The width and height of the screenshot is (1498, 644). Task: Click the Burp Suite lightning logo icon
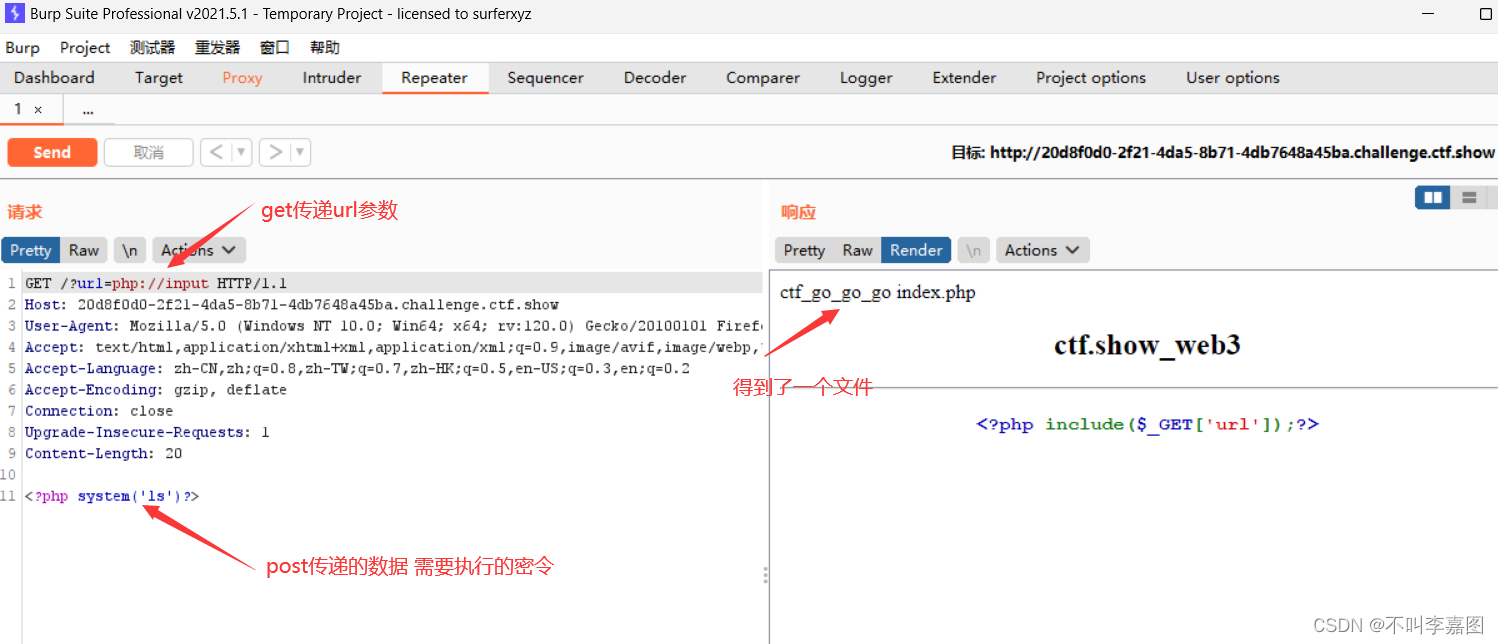(x=15, y=13)
